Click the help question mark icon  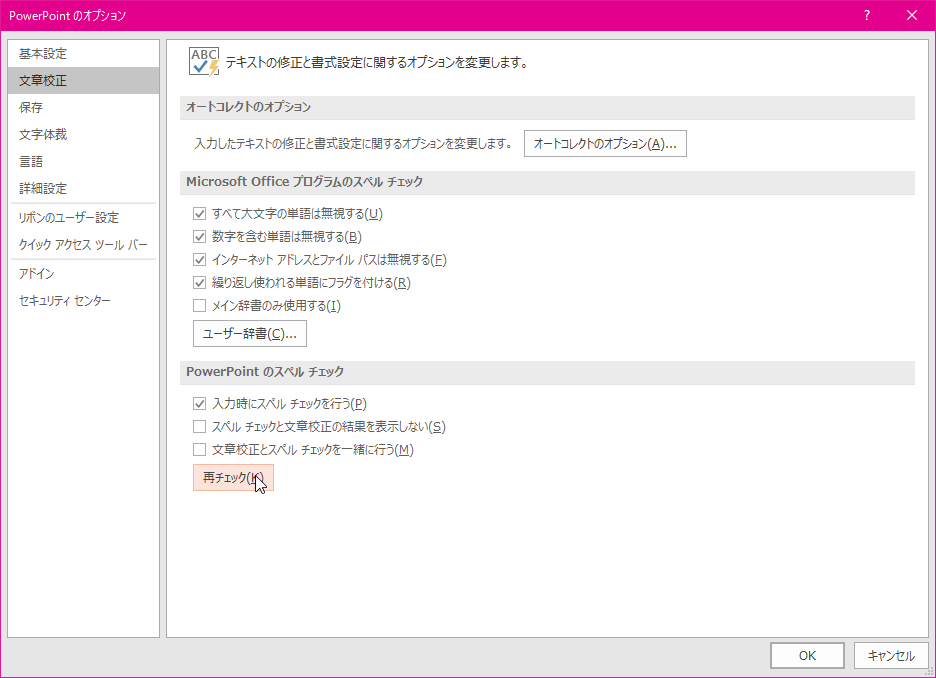(867, 16)
